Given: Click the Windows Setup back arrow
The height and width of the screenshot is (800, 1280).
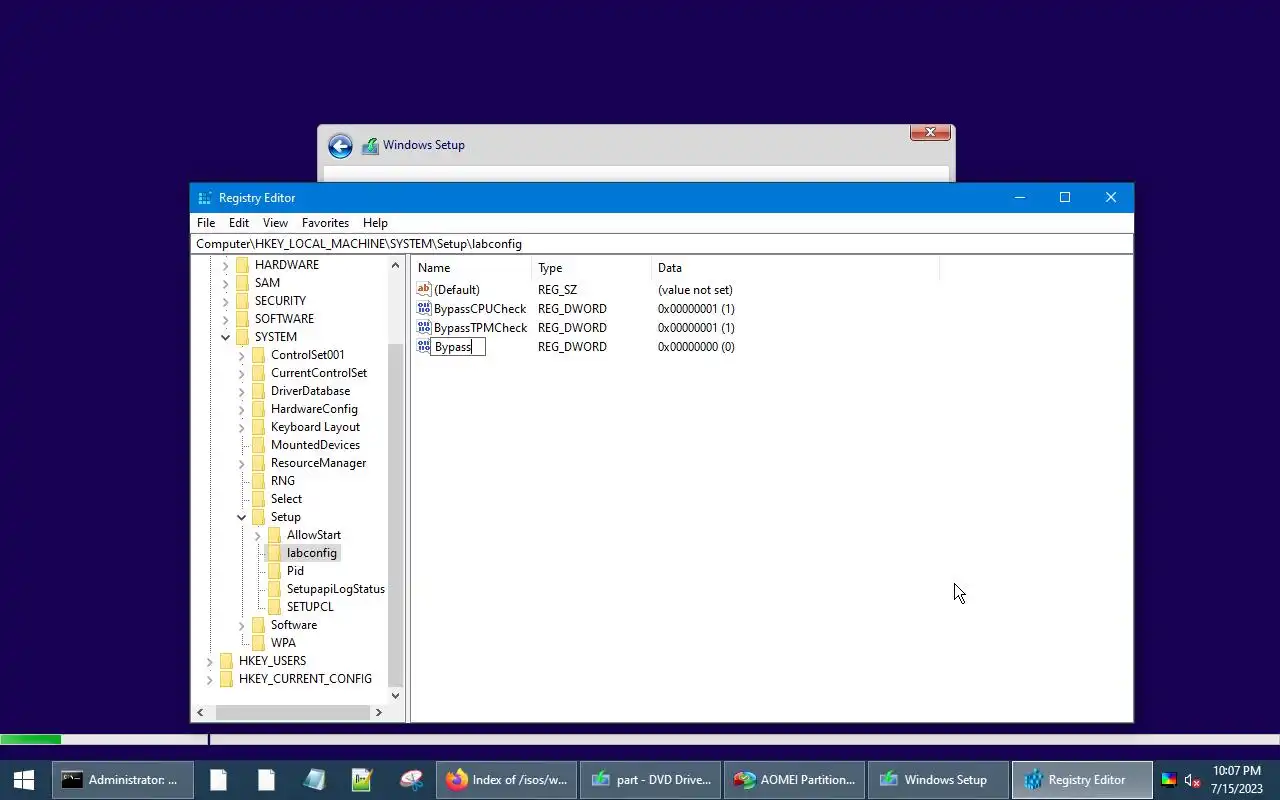Looking at the screenshot, I should (340, 146).
